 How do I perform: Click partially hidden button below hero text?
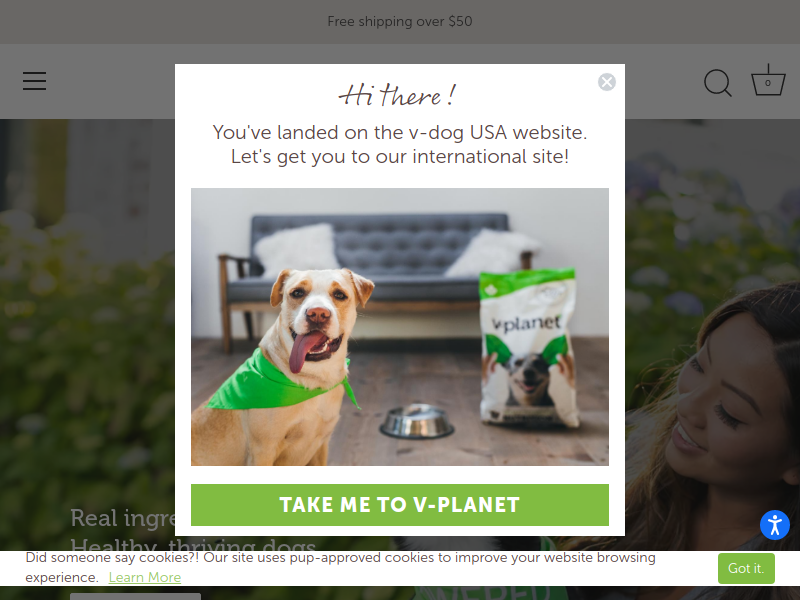135,596
